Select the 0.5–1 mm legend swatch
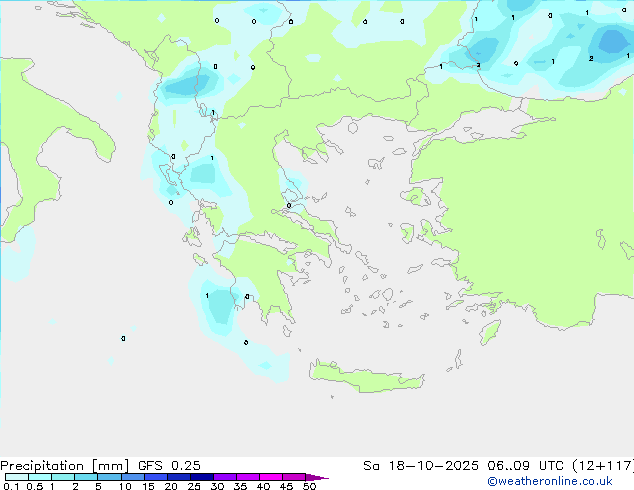 pos(40,477)
